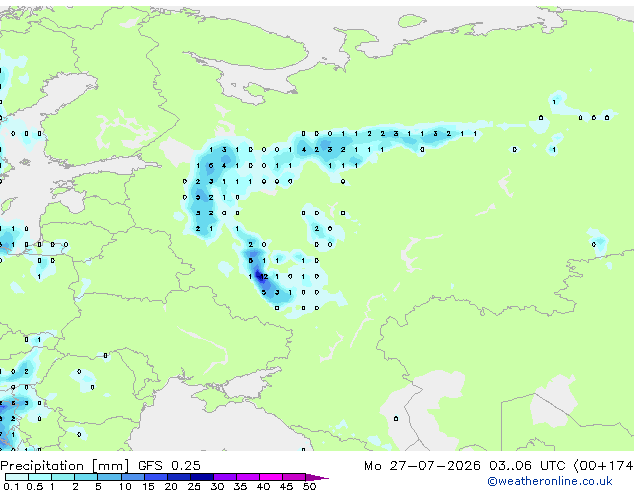The image size is (634, 490).
Task: Click the legend label '0.5'
Action: tap(35, 486)
